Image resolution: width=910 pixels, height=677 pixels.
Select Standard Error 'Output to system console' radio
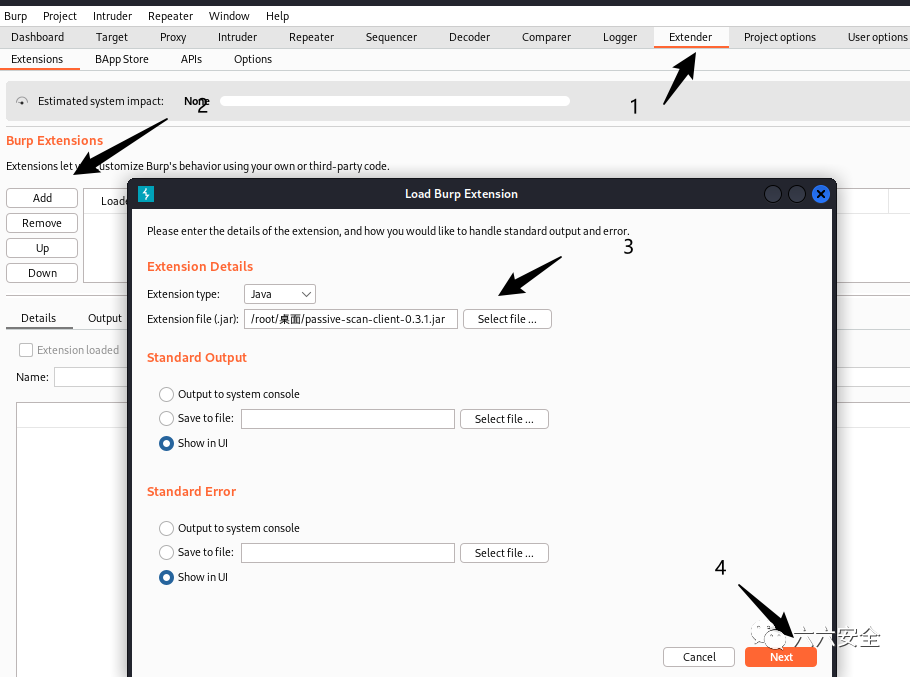pos(167,528)
